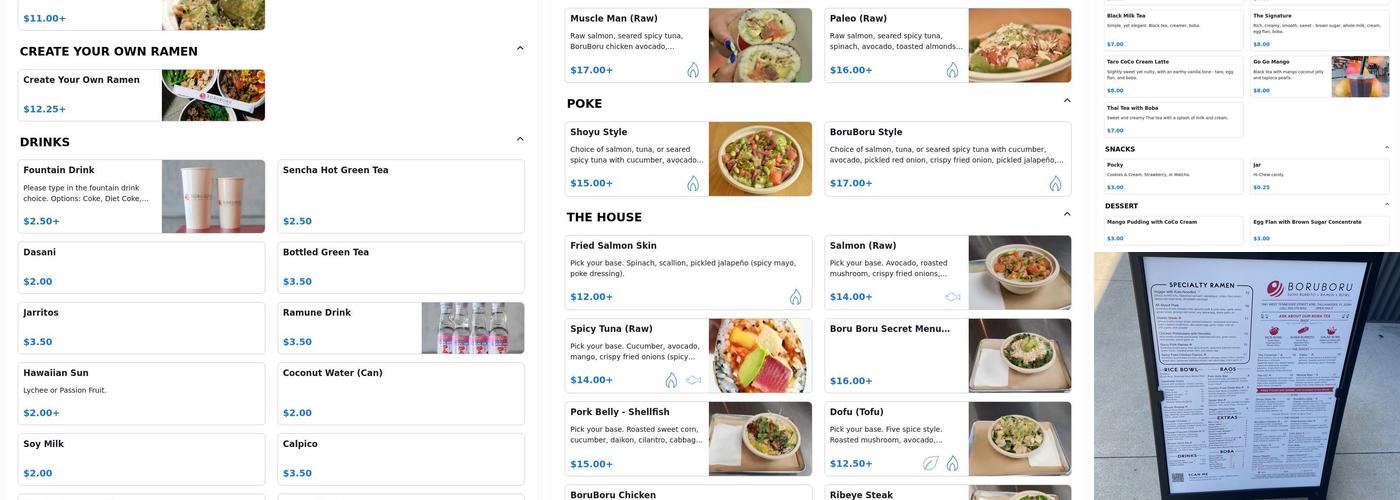Choose the Mango Pudding with CoCo Cream
This screenshot has height=500, width=1400.
point(1174,230)
